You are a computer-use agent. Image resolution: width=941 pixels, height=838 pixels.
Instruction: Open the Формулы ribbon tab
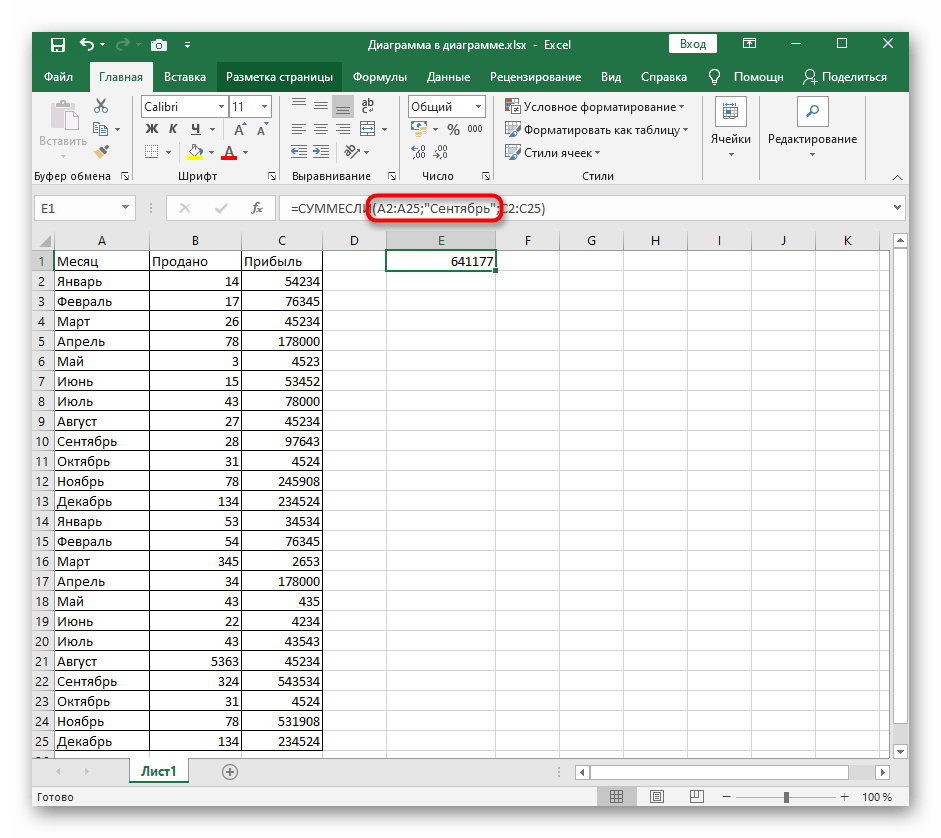click(x=379, y=77)
